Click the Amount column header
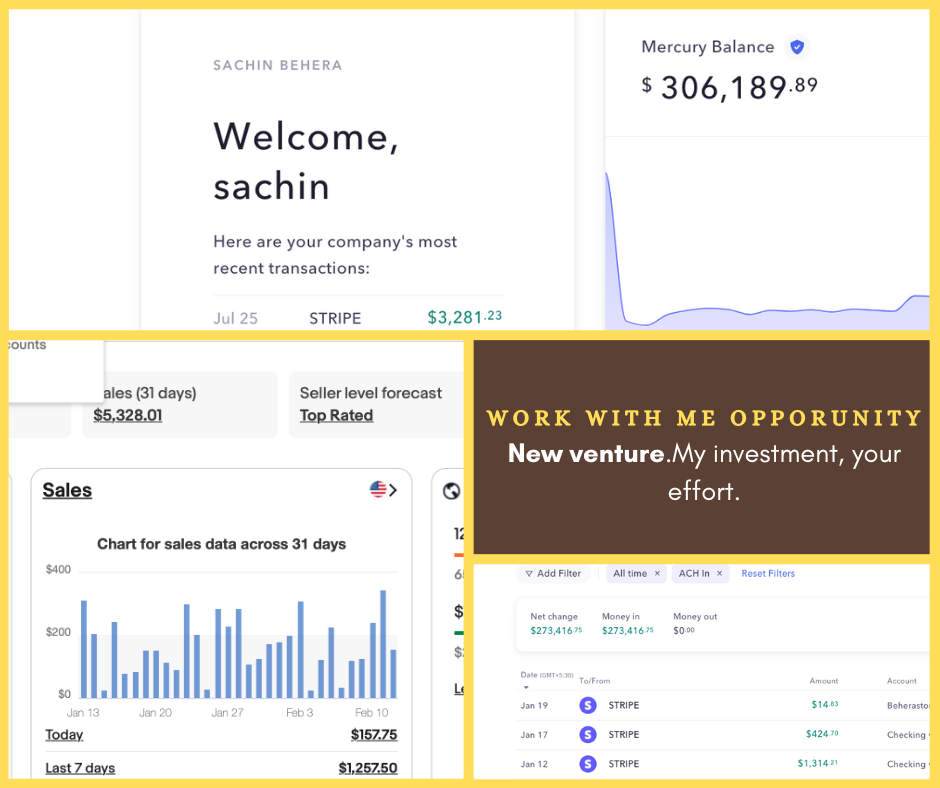Image resolution: width=940 pixels, height=788 pixels. [x=823, y=681]
